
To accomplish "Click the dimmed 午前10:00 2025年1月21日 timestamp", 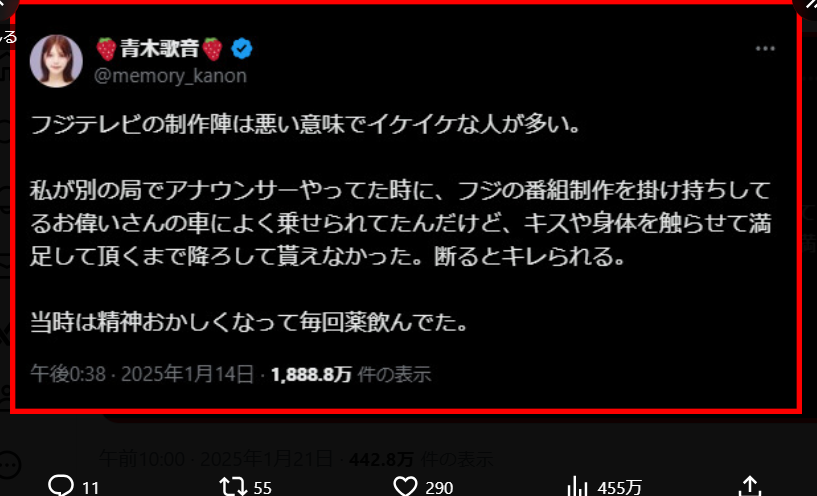I will (x=216, y=459).
